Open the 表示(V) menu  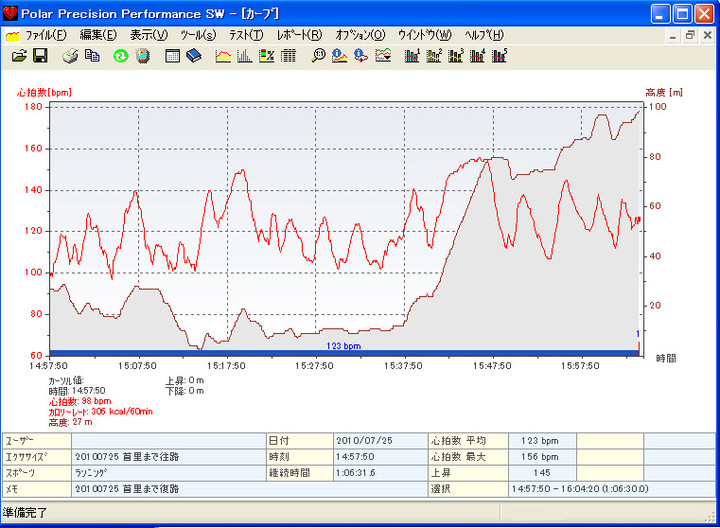tap(148, 35)
